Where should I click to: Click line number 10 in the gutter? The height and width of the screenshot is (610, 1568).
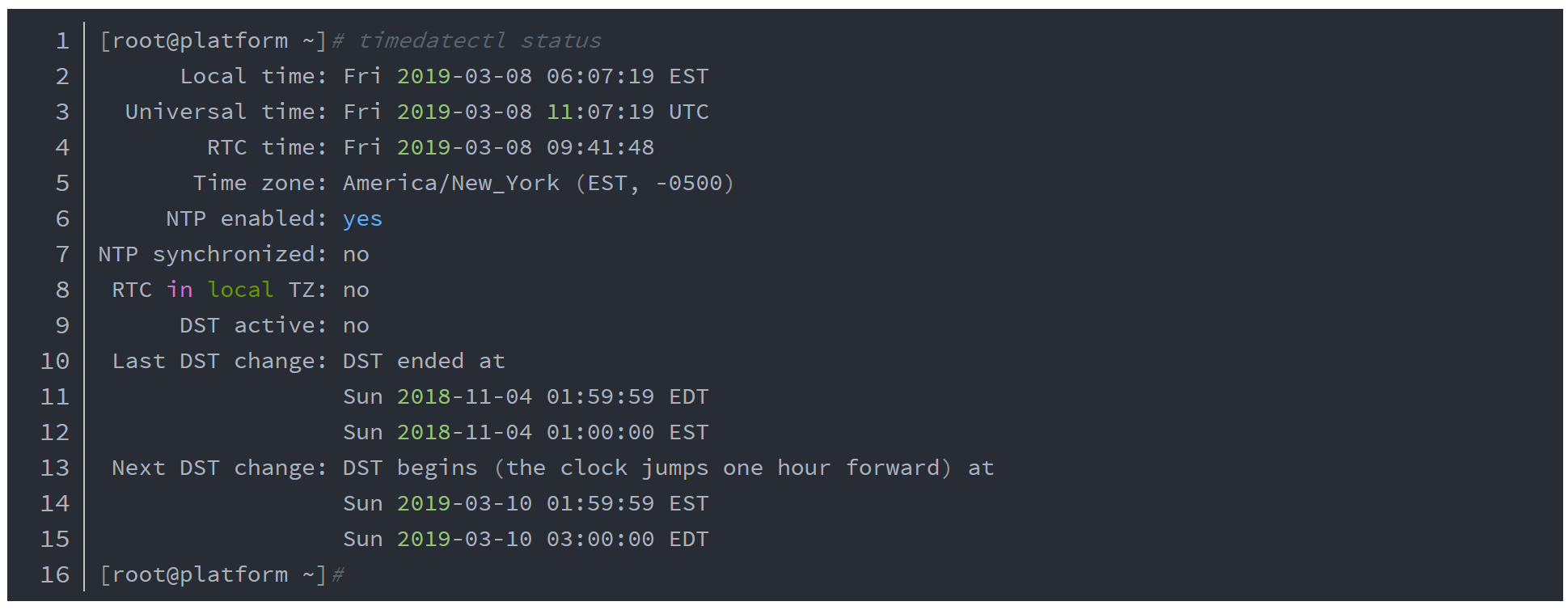pos(55,361)
